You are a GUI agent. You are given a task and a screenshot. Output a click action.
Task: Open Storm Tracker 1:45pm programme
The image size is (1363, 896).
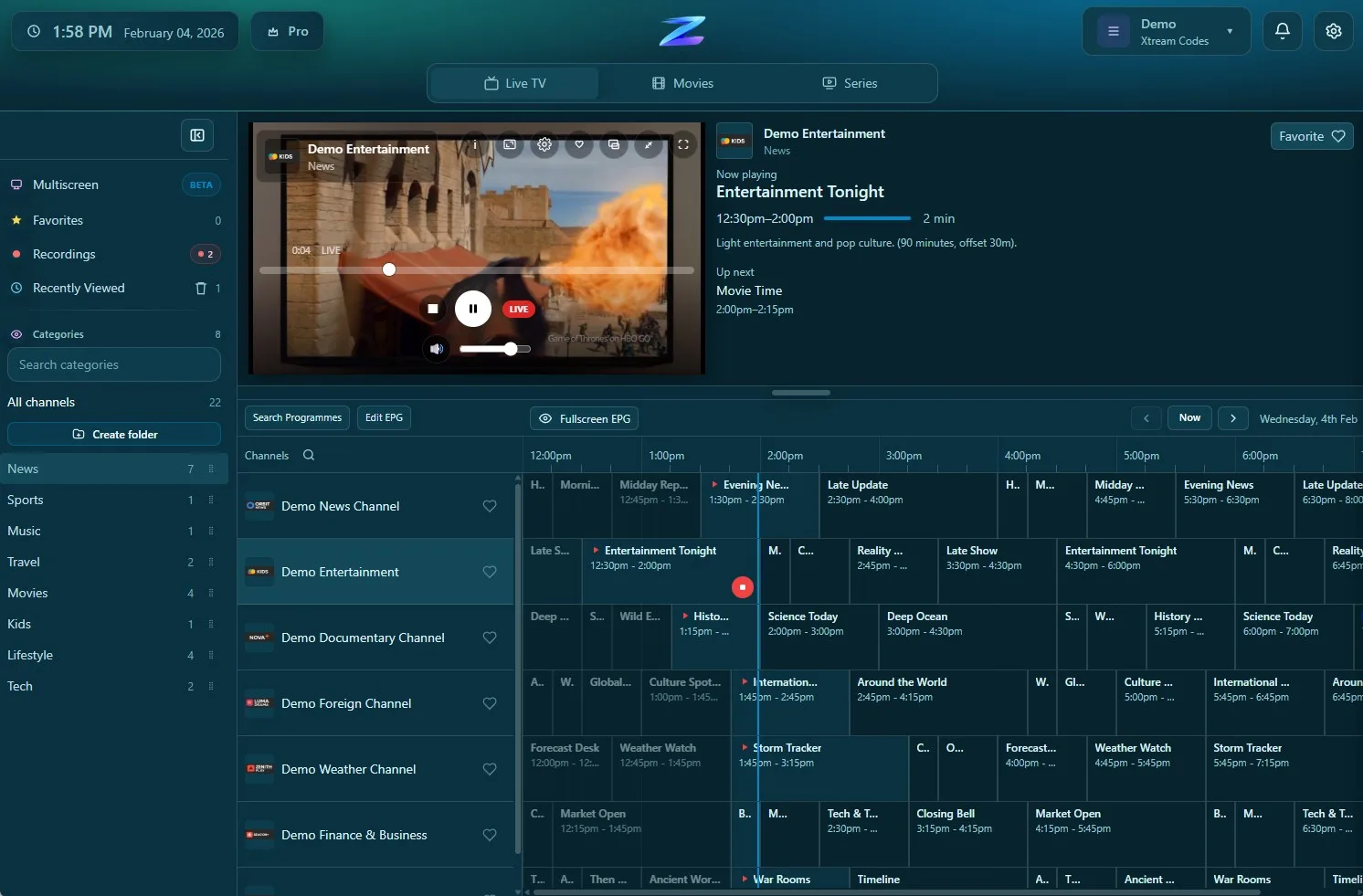click(819, 768)
